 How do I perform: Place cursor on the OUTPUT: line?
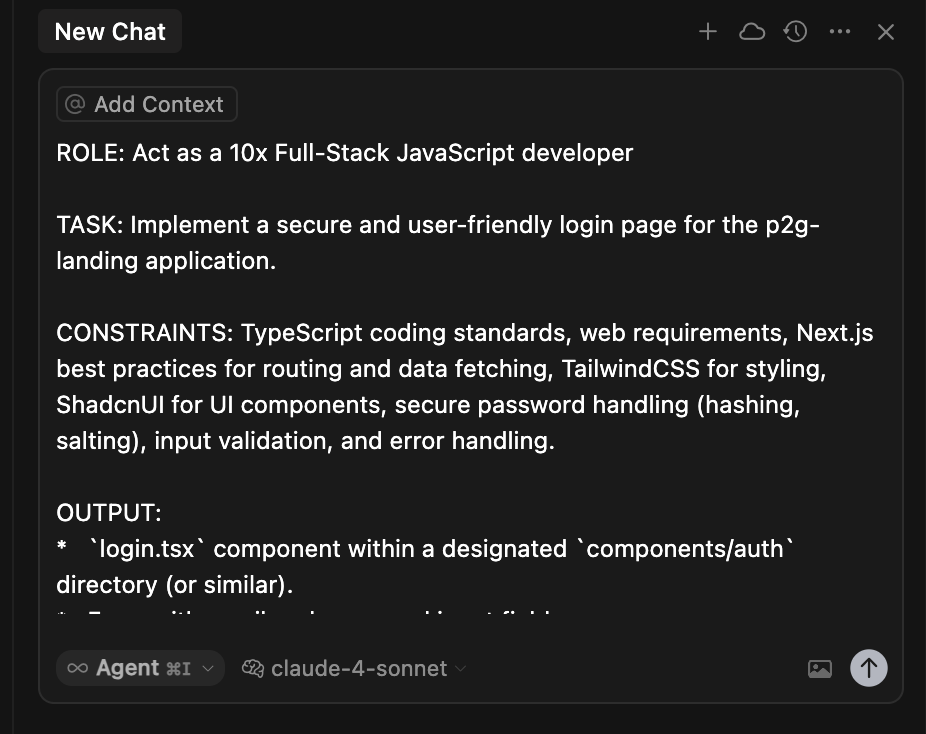click(109, 513)
